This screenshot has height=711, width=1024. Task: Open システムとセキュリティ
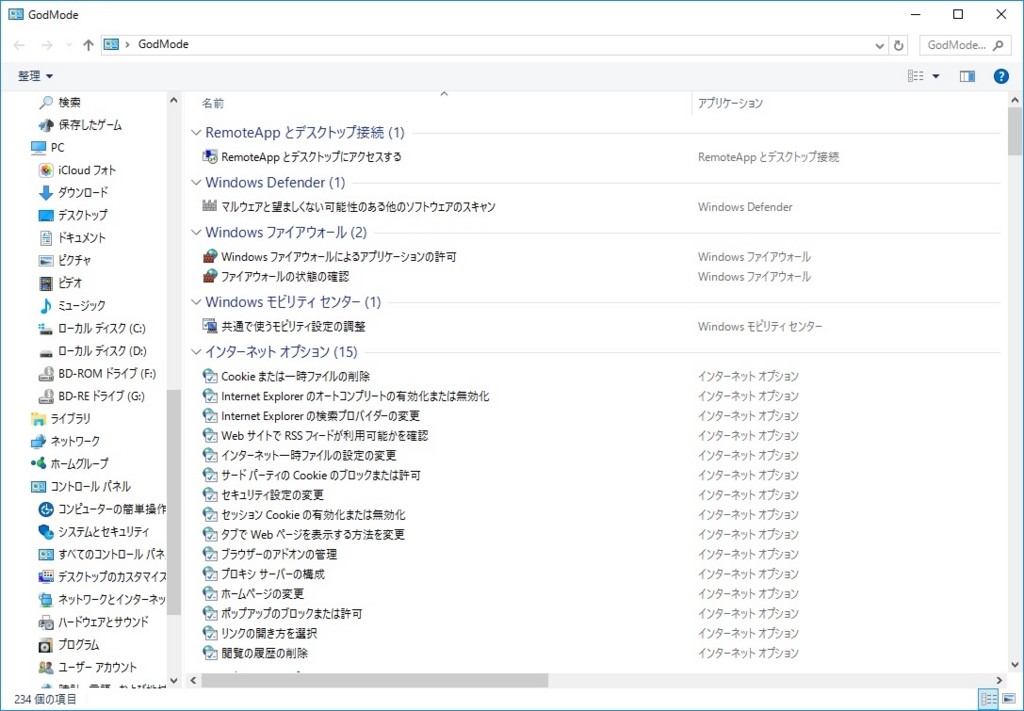pyautogui.click(x=104, y=531)
